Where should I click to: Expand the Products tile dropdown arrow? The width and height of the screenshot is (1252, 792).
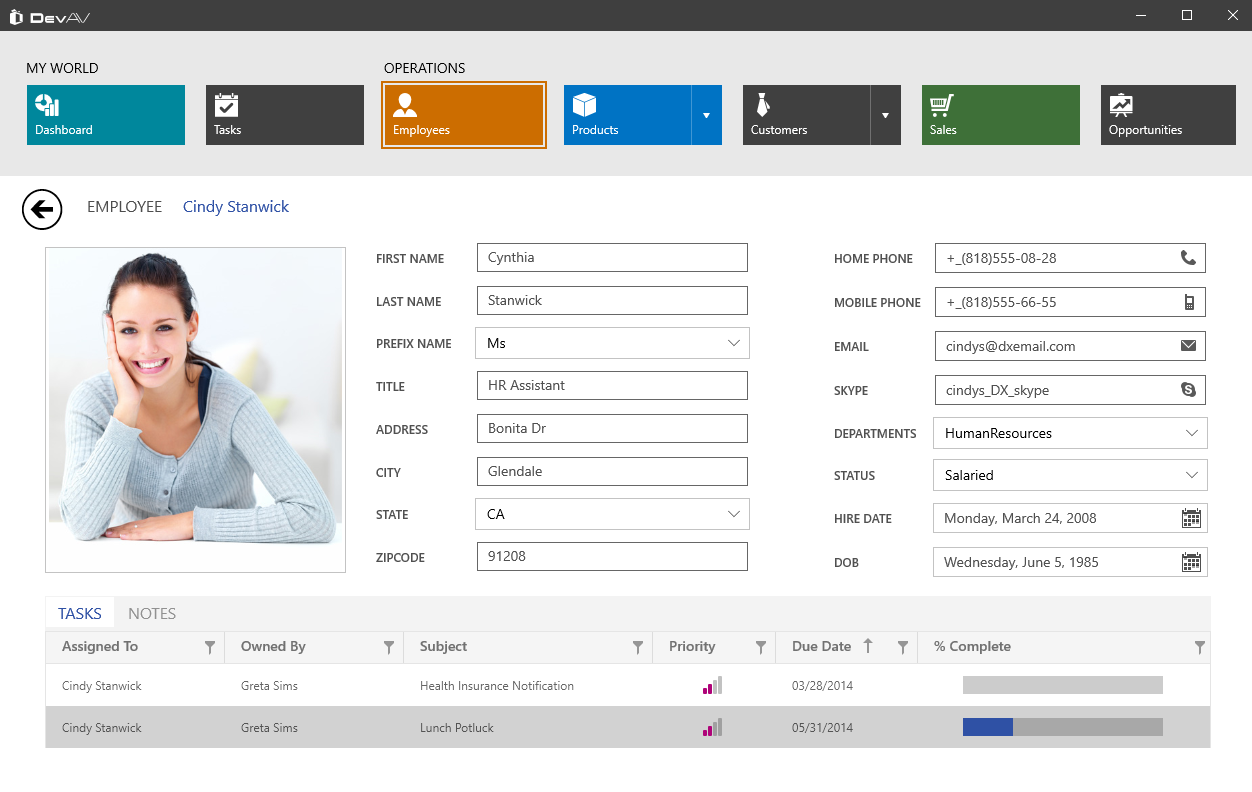(x=706, y=115)
